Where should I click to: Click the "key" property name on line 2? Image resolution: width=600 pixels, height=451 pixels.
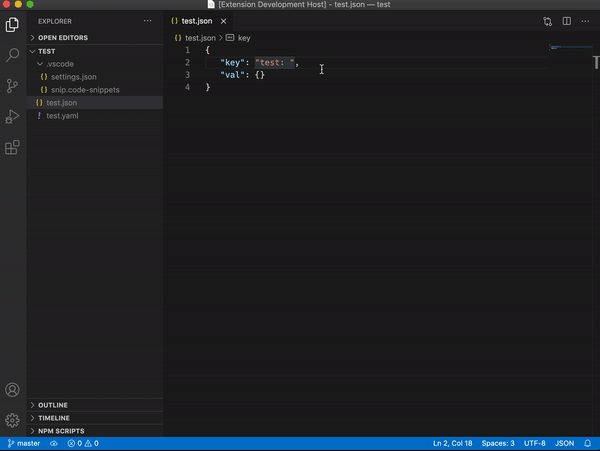[232, 63]
